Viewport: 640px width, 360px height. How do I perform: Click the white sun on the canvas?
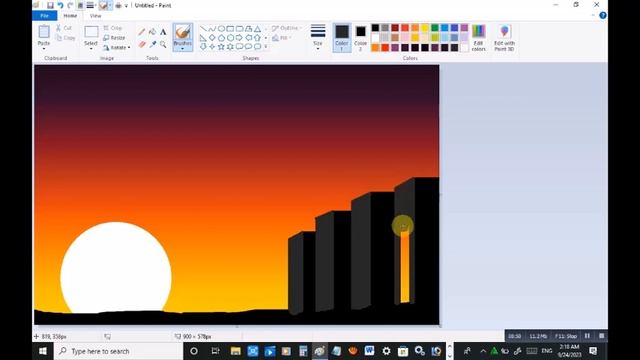coord(116,267)
